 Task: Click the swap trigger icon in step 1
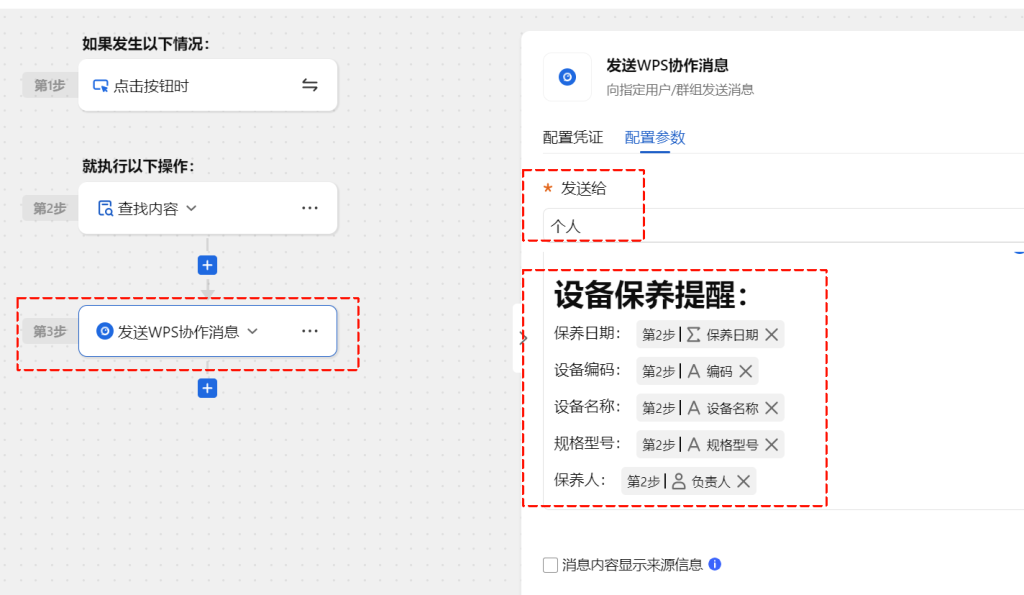click(x=310, y=85)
